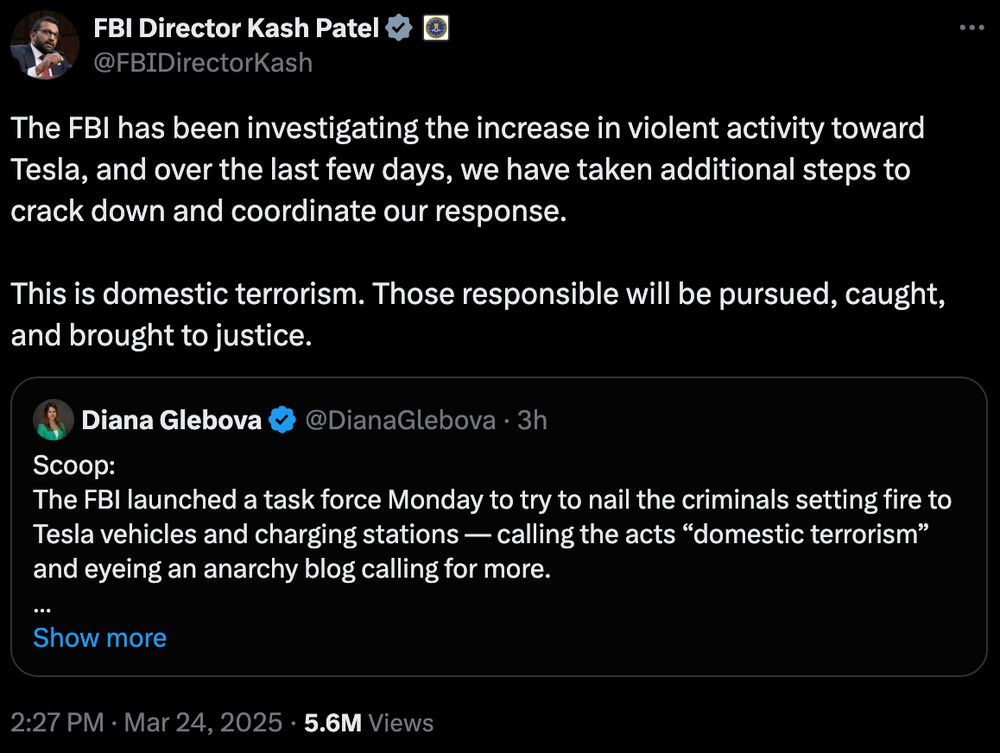Click the word Views beside the count
This screenshot has width=1000, height=753.
click(401, 722)
